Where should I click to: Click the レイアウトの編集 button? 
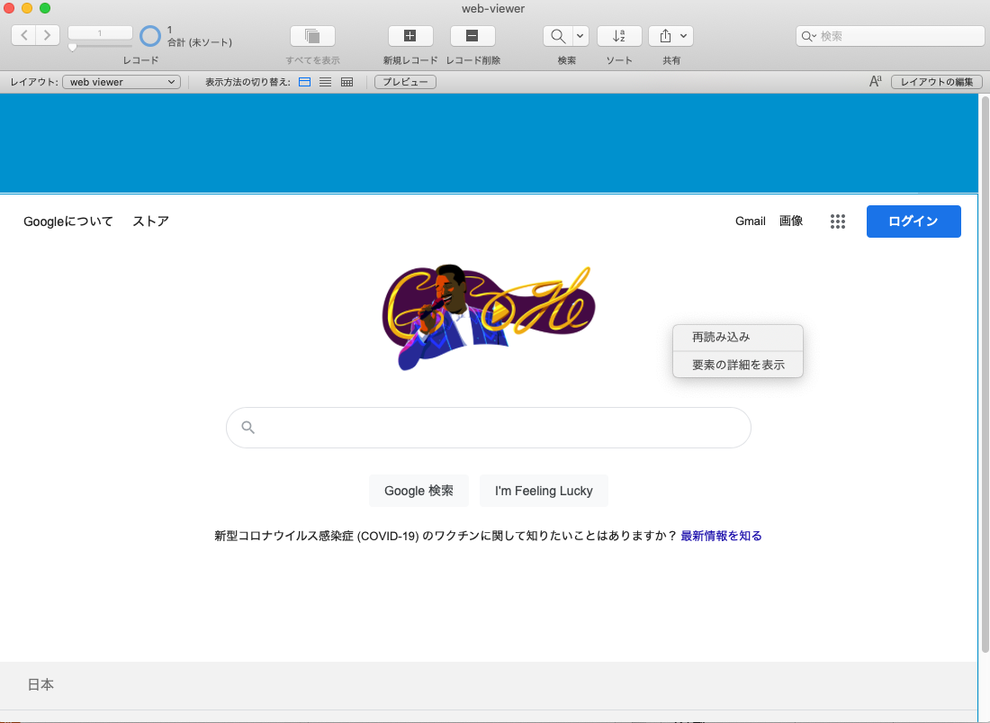937,82
